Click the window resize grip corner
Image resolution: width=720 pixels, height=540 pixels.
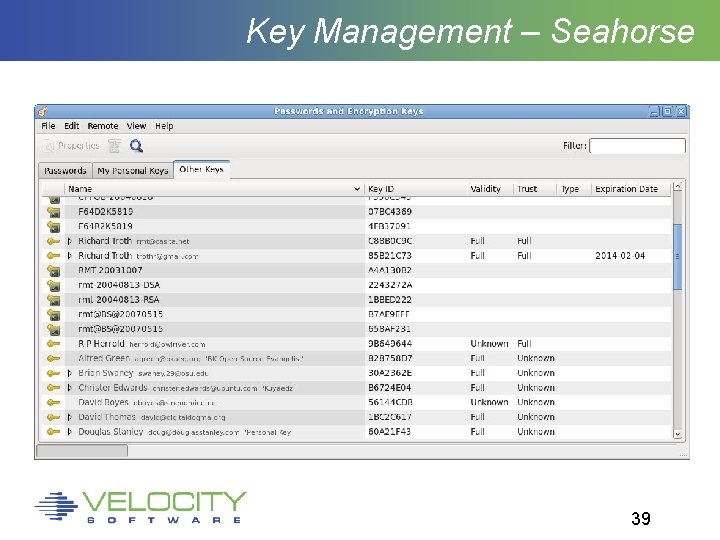point(683,454)
